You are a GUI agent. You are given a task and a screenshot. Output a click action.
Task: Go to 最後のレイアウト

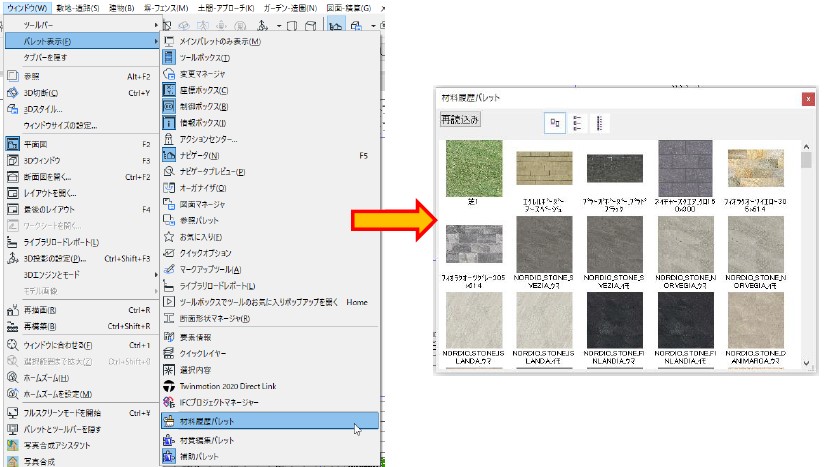click(82, 209)
